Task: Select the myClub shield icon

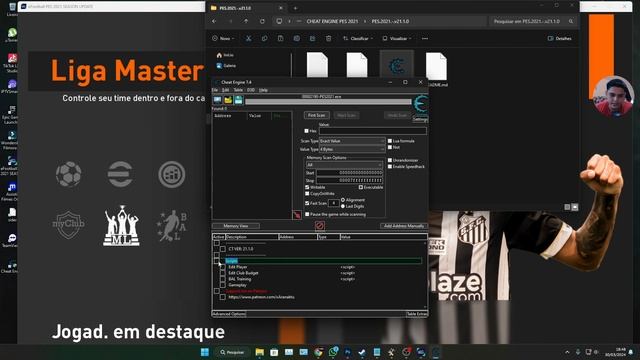Action: click(68, 224)
